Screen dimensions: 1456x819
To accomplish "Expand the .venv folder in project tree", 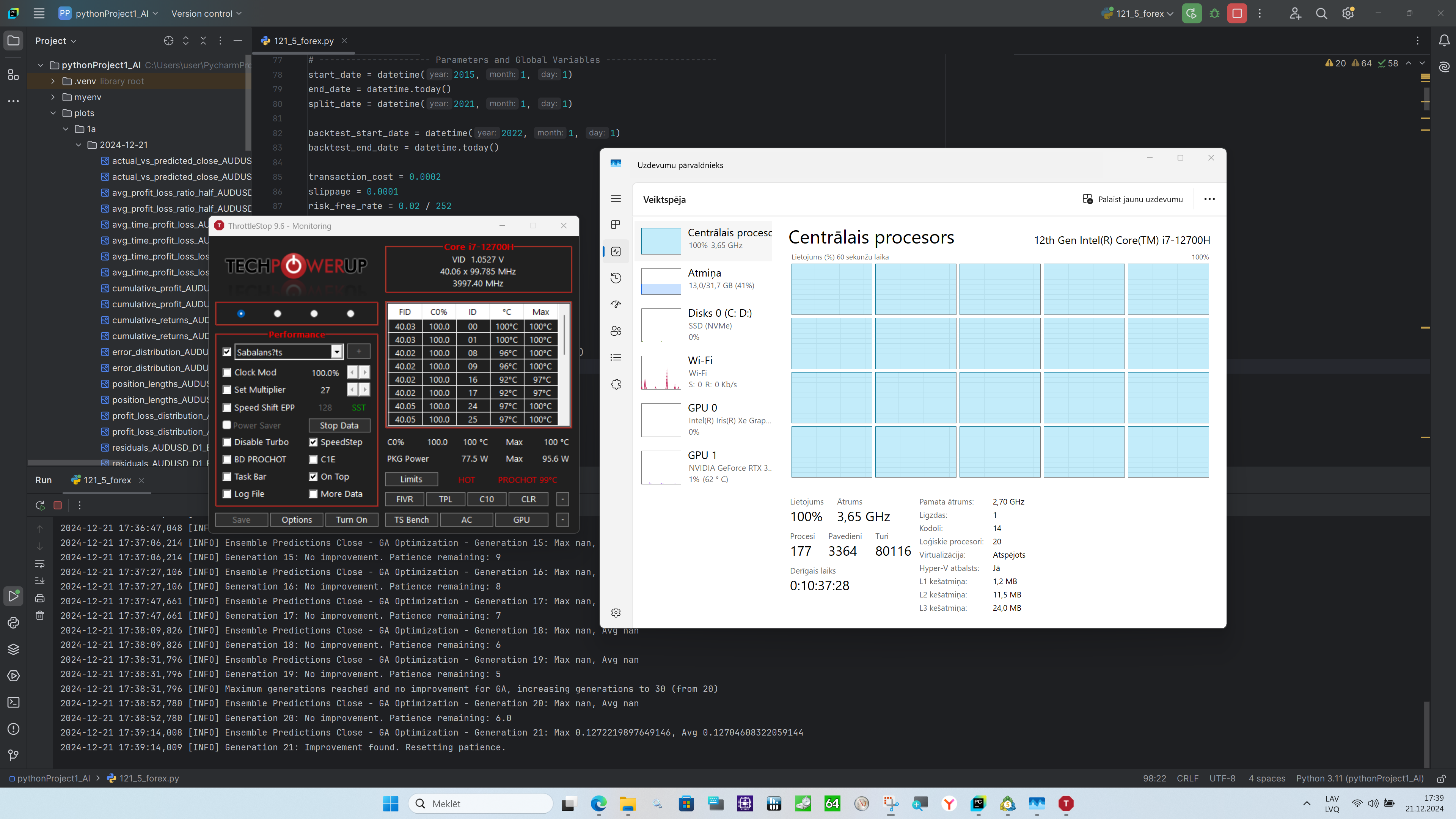I will click(53, 82).
